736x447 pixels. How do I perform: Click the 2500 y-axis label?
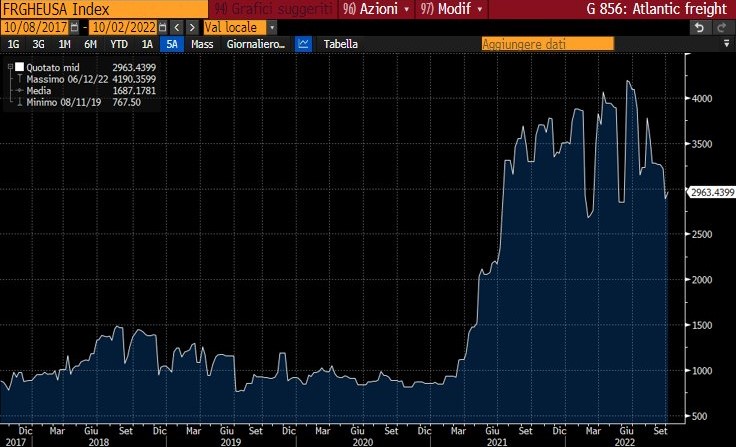[702, 234]
